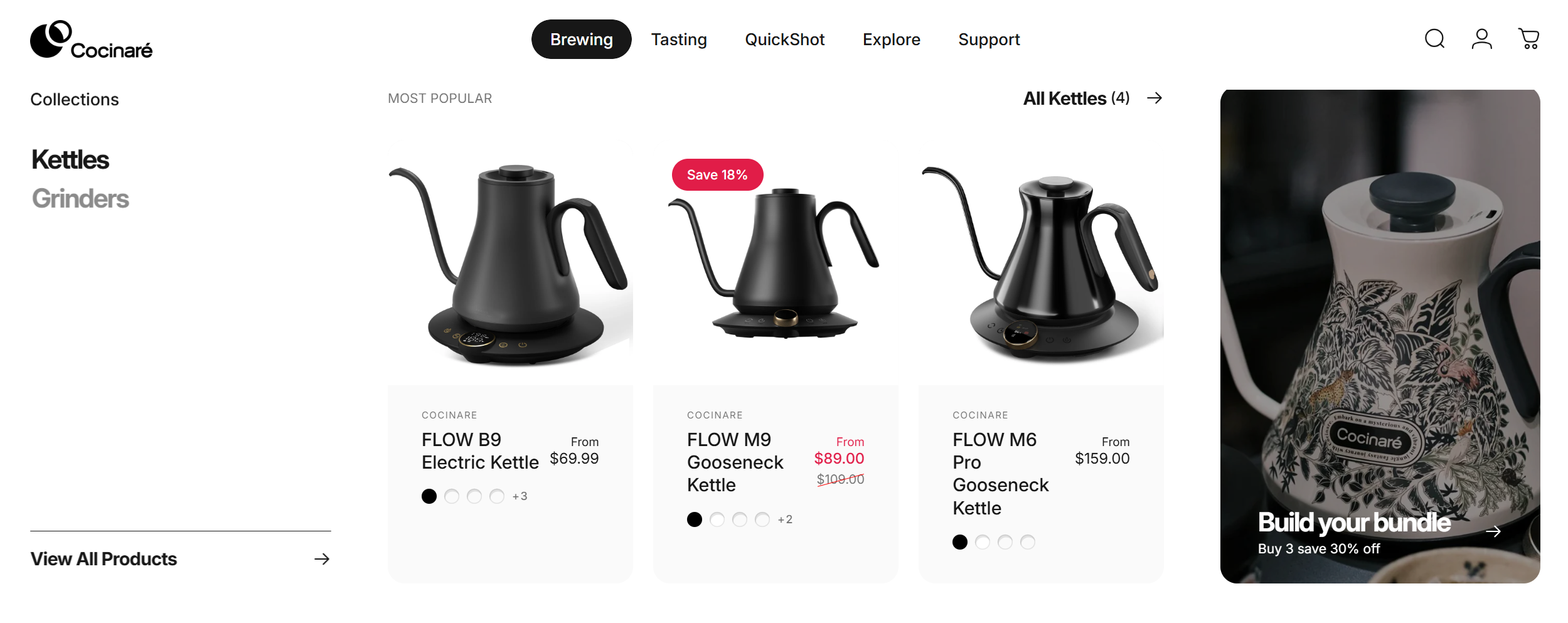Open the Brewing menu tab
1568x623 pixels.
coord(581,40)
